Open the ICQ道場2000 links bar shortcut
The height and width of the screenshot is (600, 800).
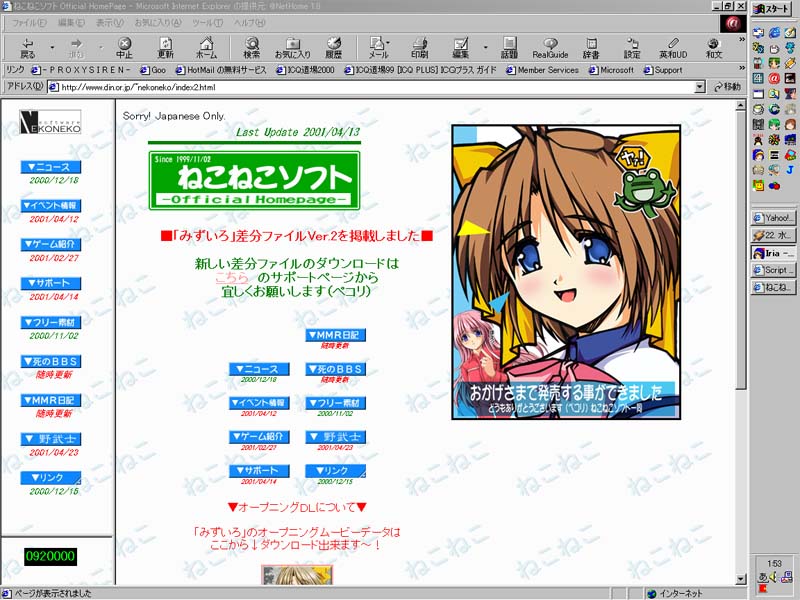[305, 70]
